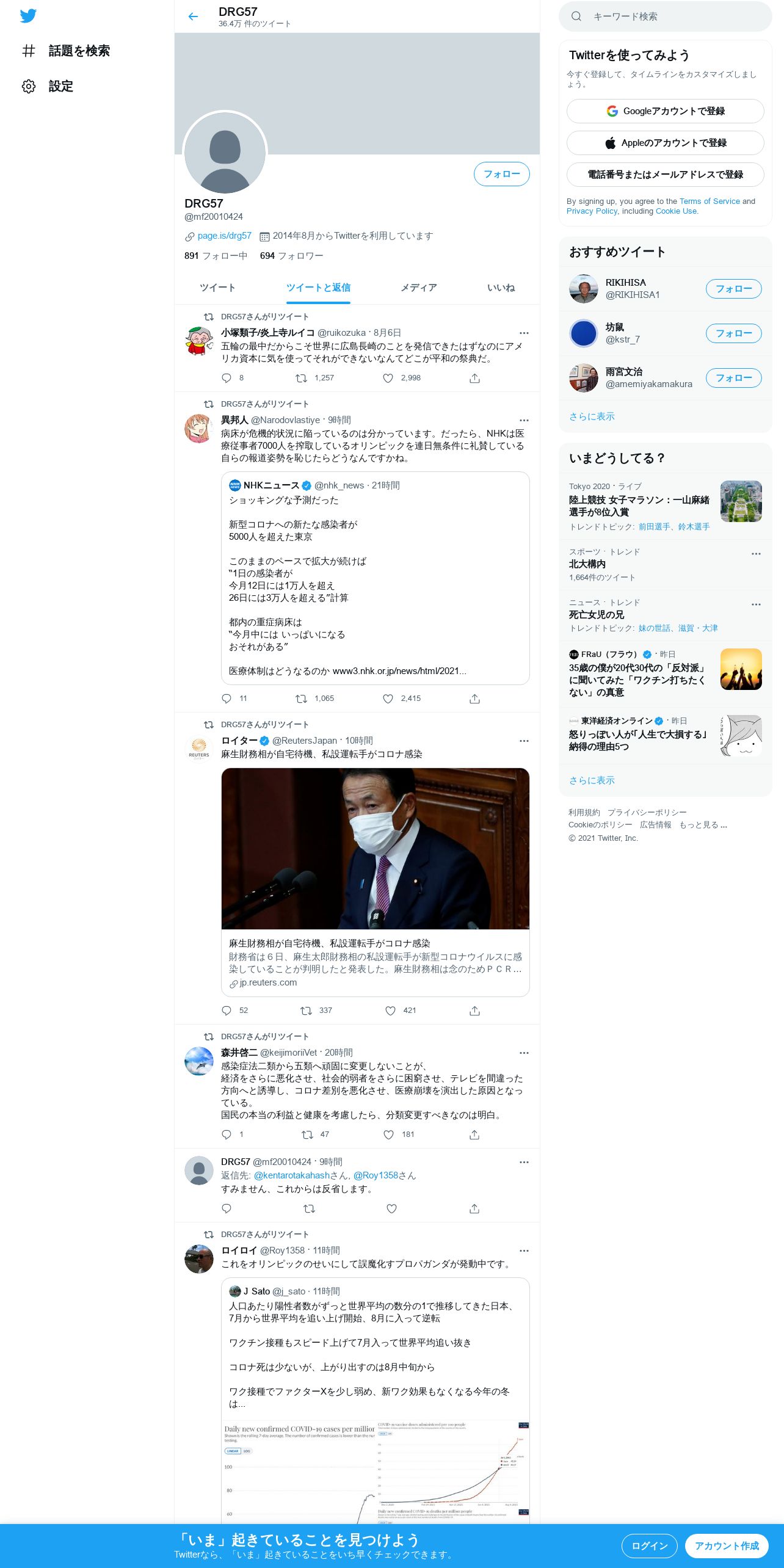Viewport: 784px width, 1568px height.
Task: Open more options on 森井啓二 tweet
Action: pyautogui.click(x=524, y=1053)
